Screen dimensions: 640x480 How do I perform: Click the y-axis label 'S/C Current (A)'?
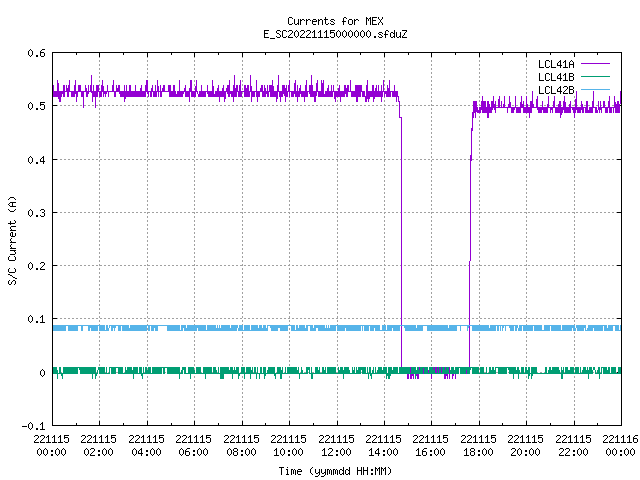(12, 240)
